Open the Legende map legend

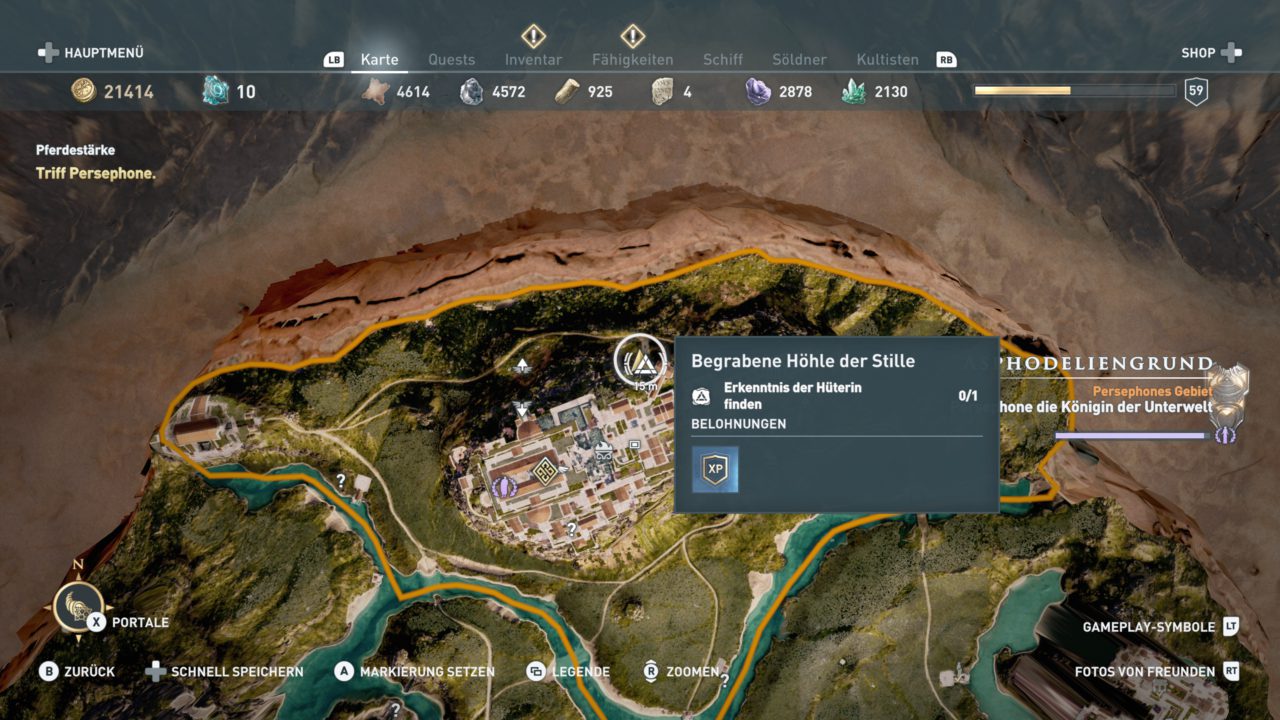click(568, 672)
